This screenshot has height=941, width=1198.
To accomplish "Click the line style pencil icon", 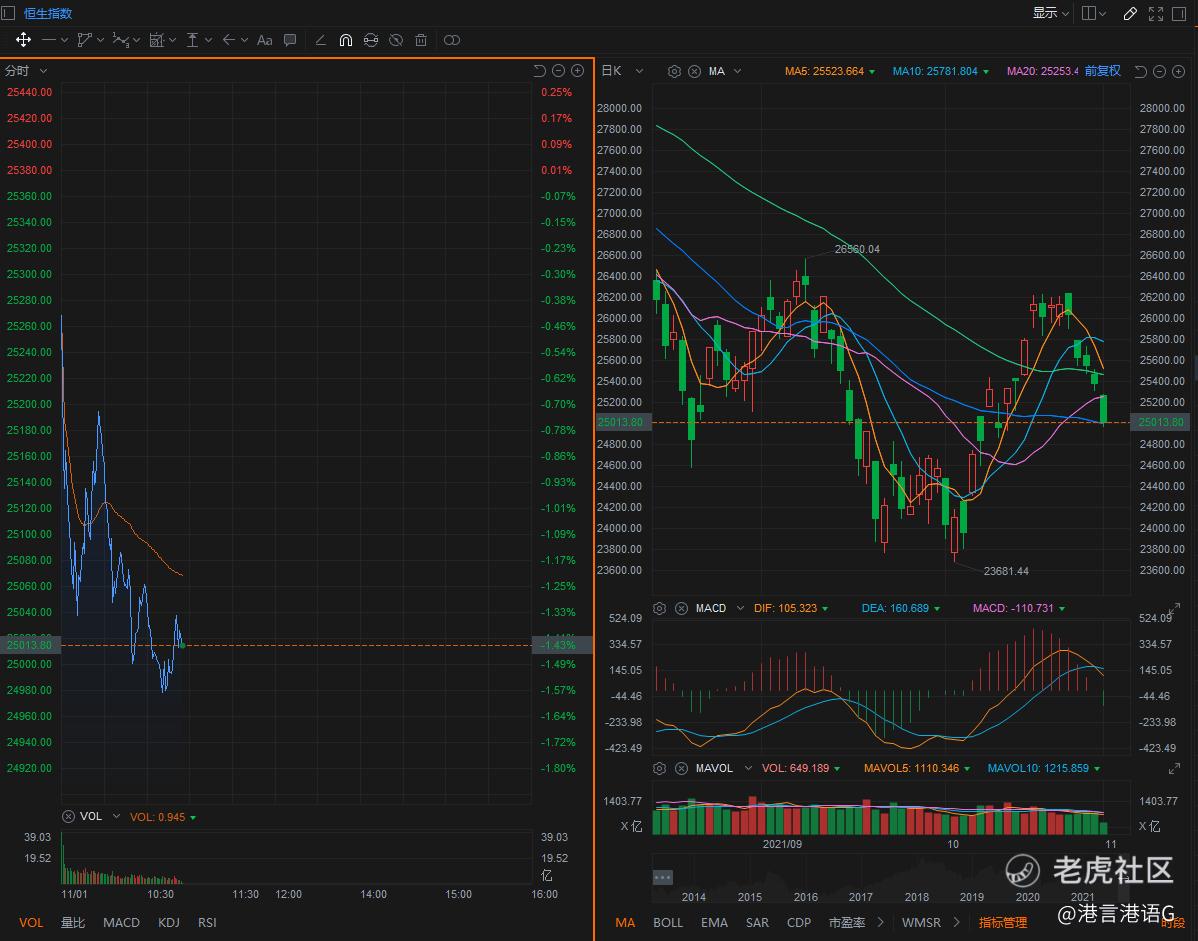I will 321,40.
